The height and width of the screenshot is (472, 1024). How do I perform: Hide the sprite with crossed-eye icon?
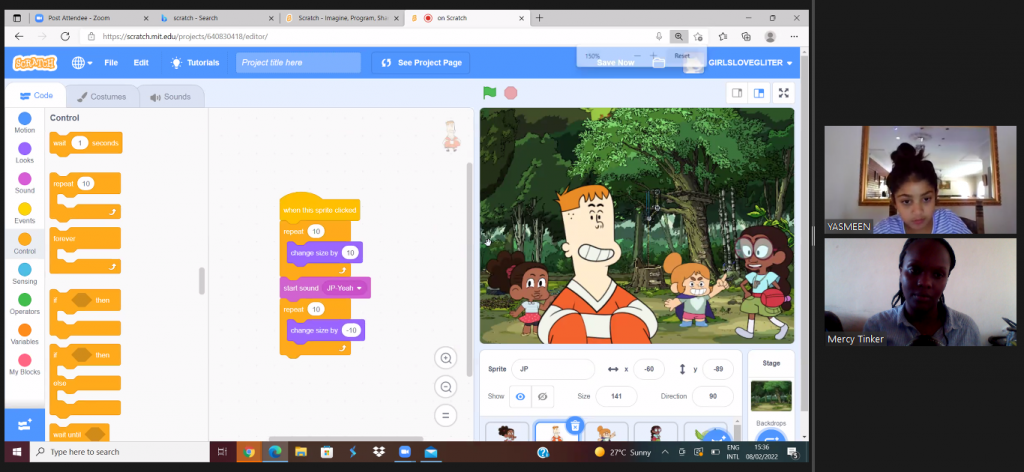(x=543, y=396)
